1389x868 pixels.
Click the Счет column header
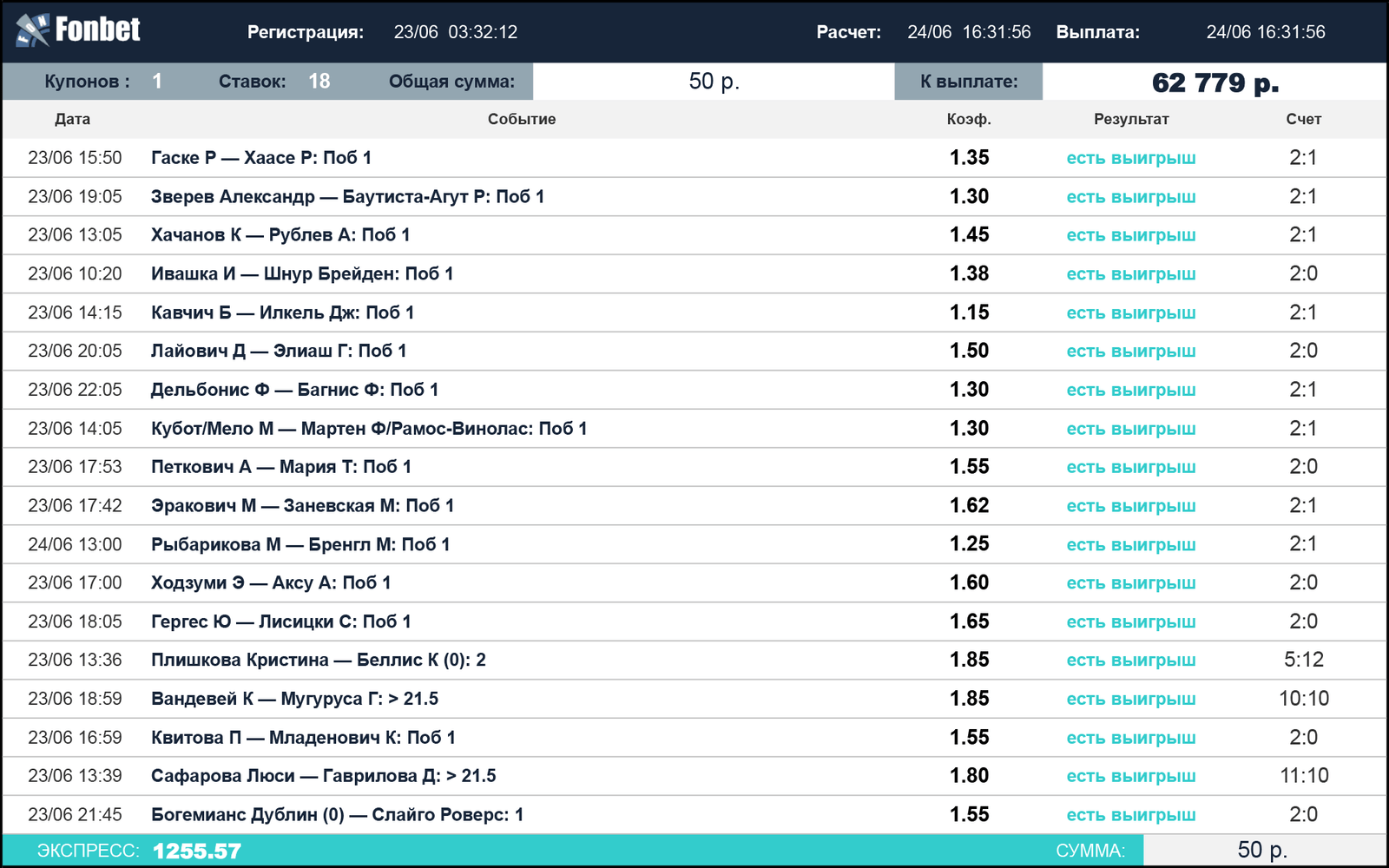pos(1303,119)
